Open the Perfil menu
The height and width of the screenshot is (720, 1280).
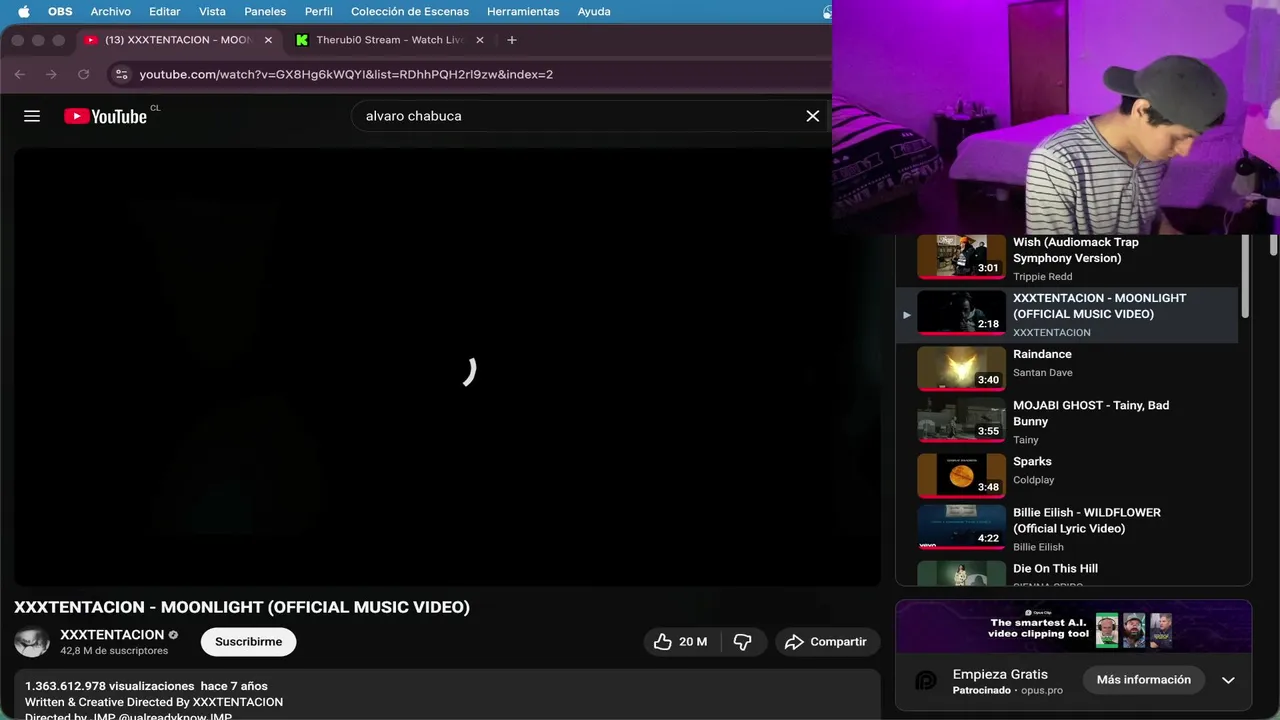[x=319, y=12]
